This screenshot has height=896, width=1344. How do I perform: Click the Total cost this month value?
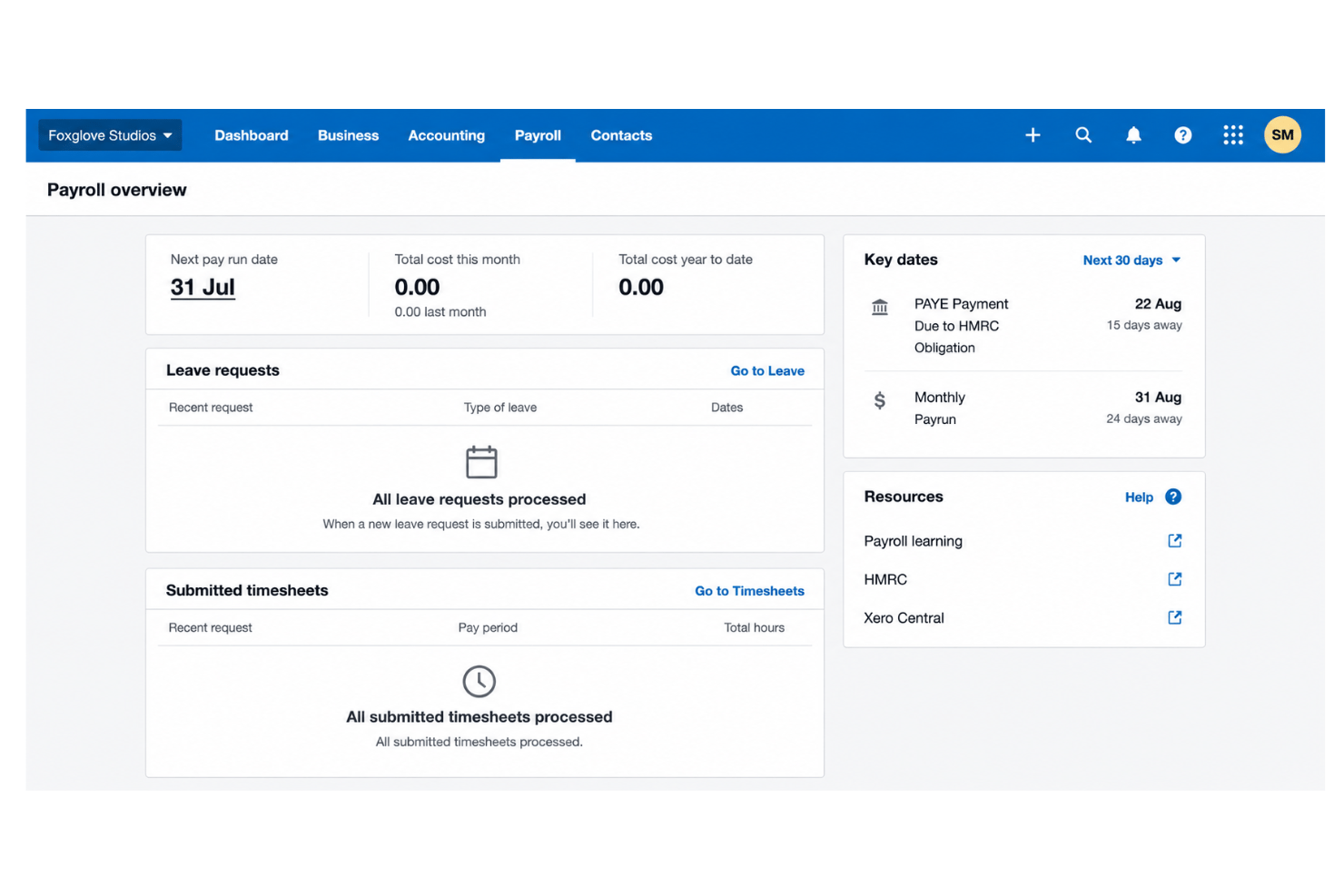417,288
